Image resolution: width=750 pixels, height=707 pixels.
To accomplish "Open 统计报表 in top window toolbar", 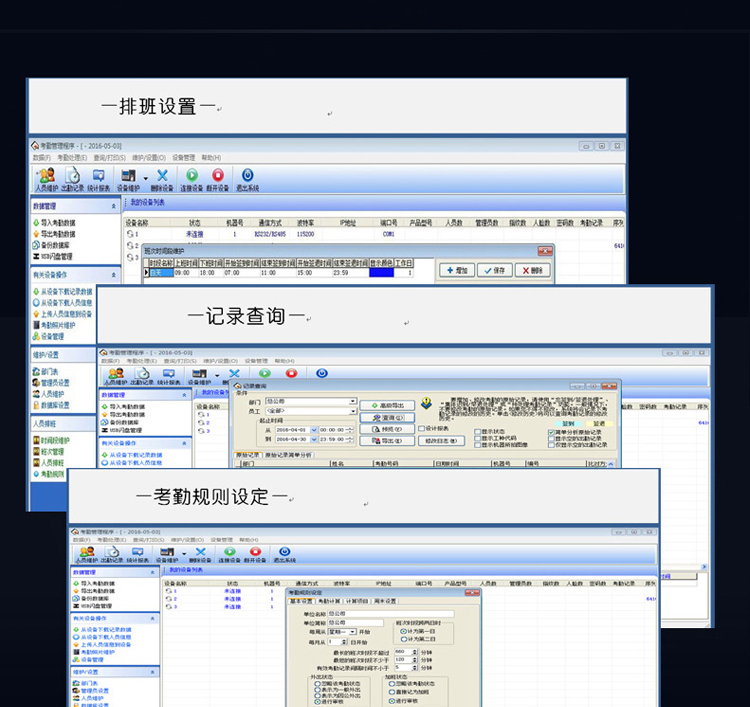I will click(x=99, y=180).
